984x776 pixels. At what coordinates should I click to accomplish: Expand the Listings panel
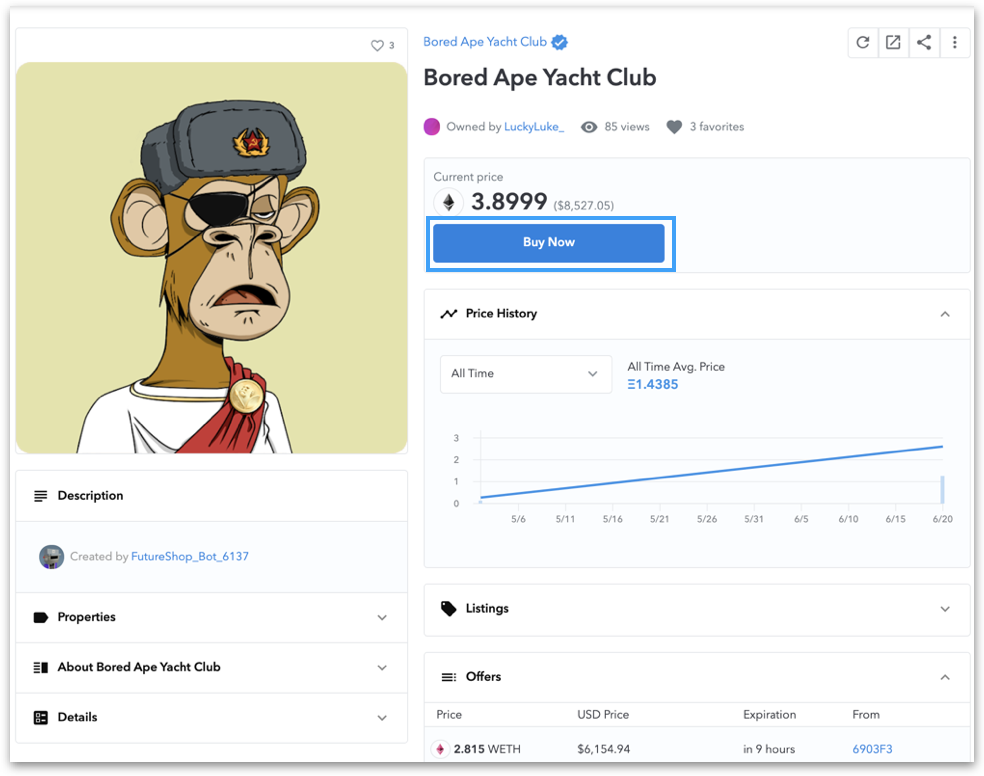coord(697,609)
